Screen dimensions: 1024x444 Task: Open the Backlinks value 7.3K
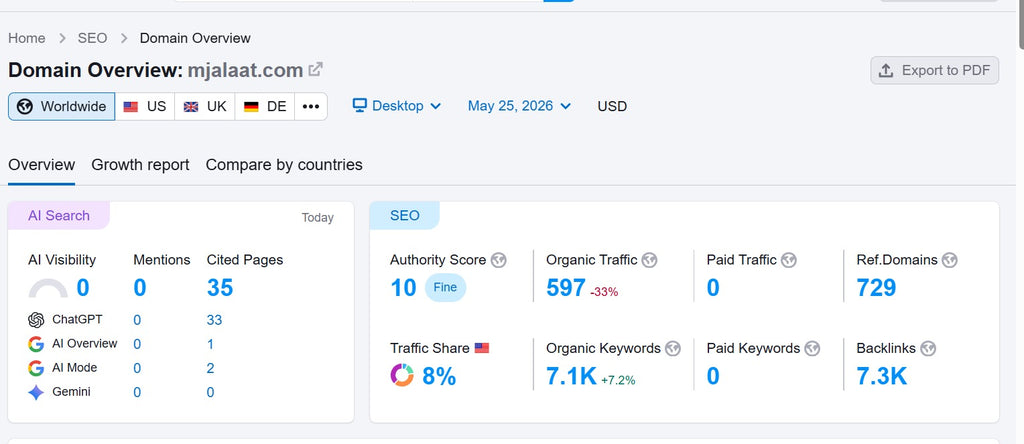pos(882,377)
